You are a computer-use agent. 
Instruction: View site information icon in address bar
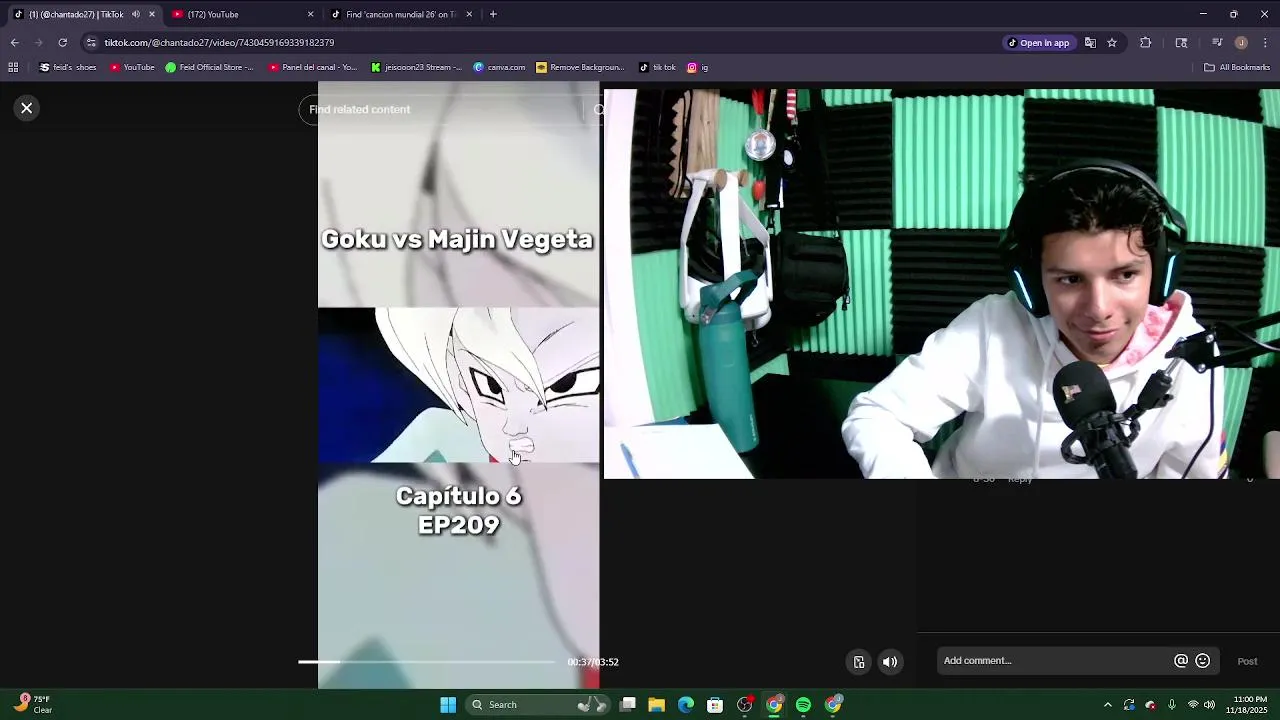[x=91, y=43]
